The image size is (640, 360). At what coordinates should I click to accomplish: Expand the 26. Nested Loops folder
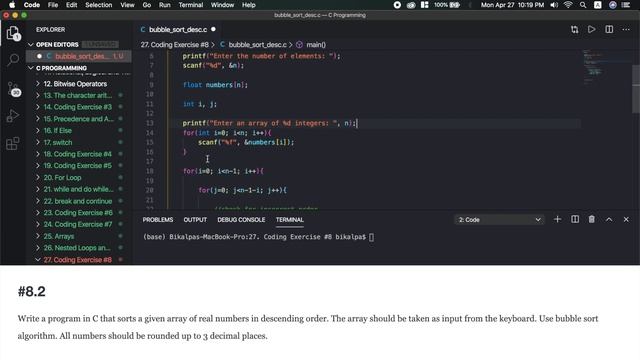point(77,248)
